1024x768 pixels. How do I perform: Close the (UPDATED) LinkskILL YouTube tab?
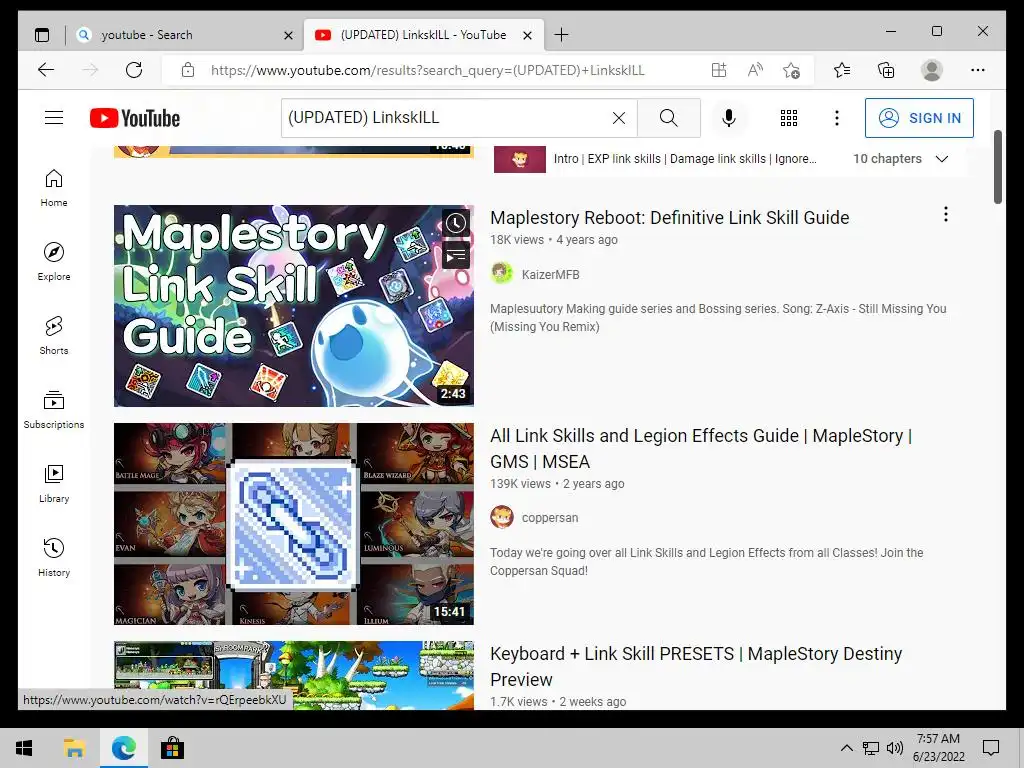pyautogui.click(x=528, y=35)
